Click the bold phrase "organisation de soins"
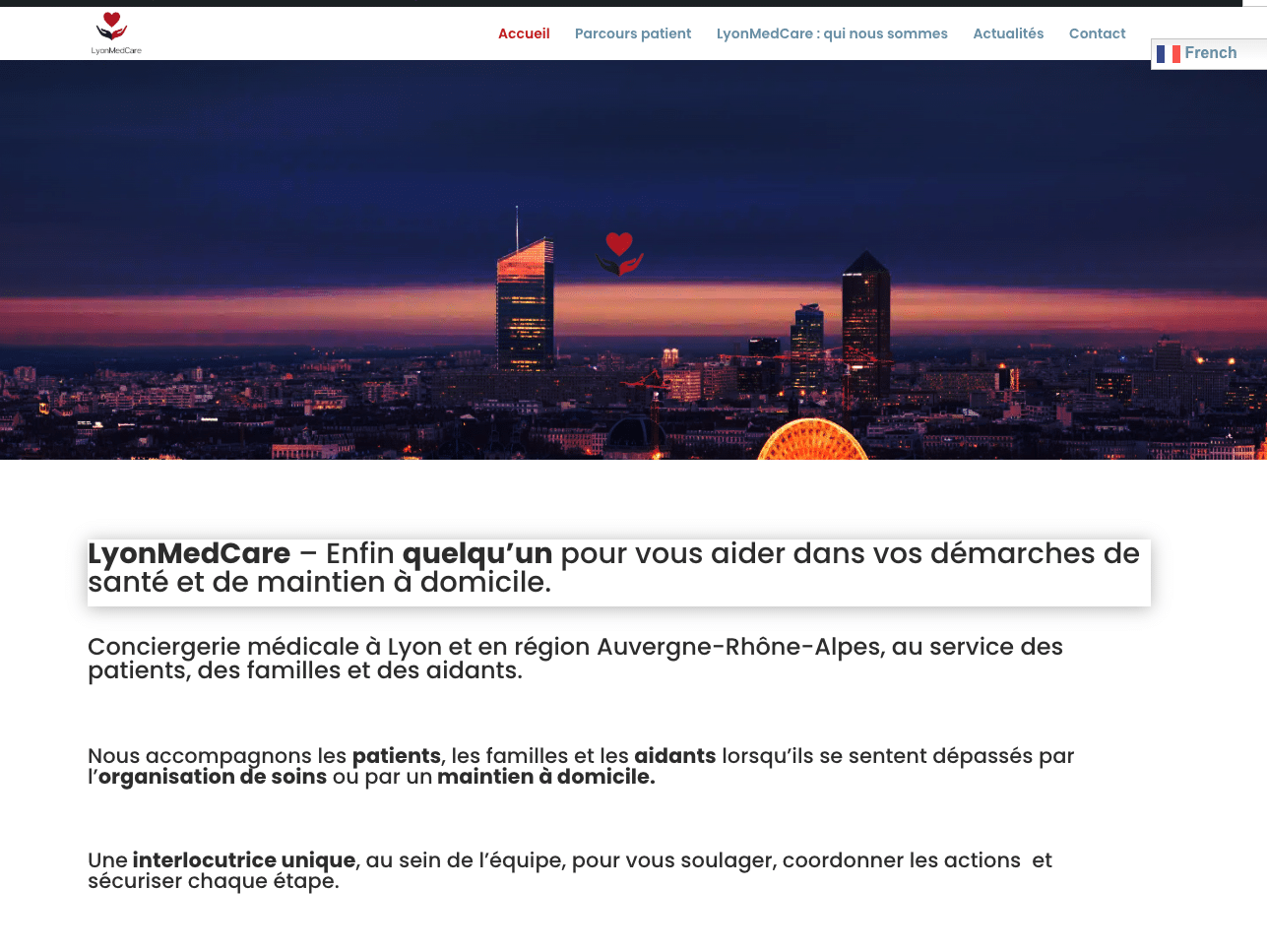 pyautogui.click(x=214, y=777)
